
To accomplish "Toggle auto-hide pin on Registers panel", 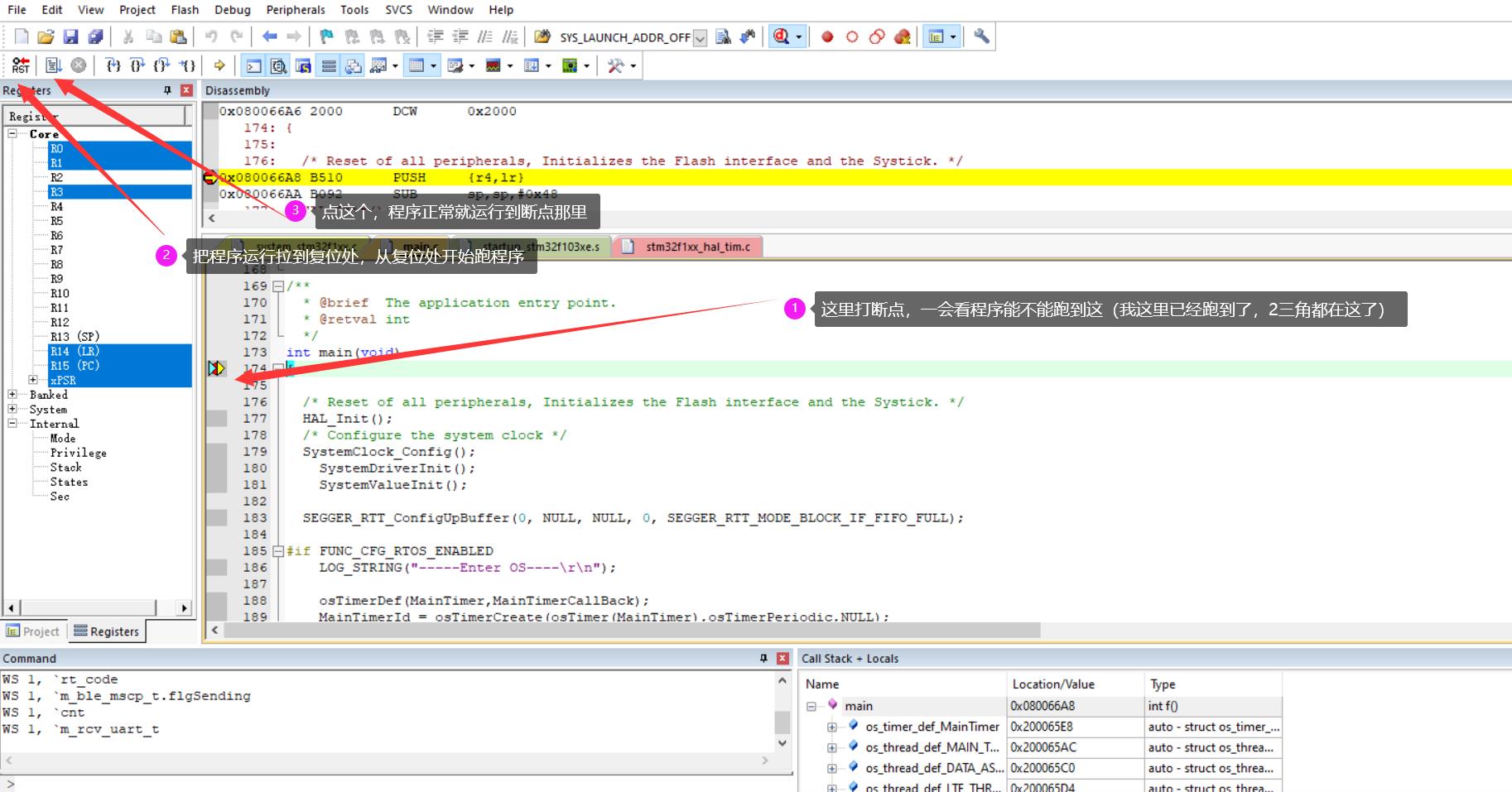I will click(167, 90).
